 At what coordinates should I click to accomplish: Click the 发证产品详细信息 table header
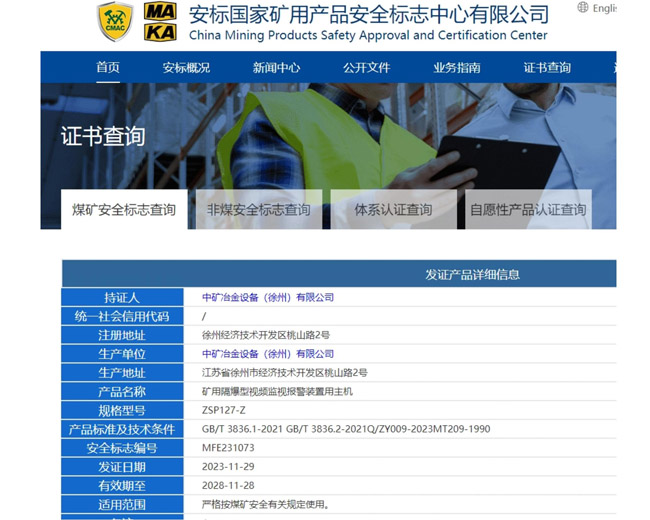pyautogui.click(x=472, y=274)
